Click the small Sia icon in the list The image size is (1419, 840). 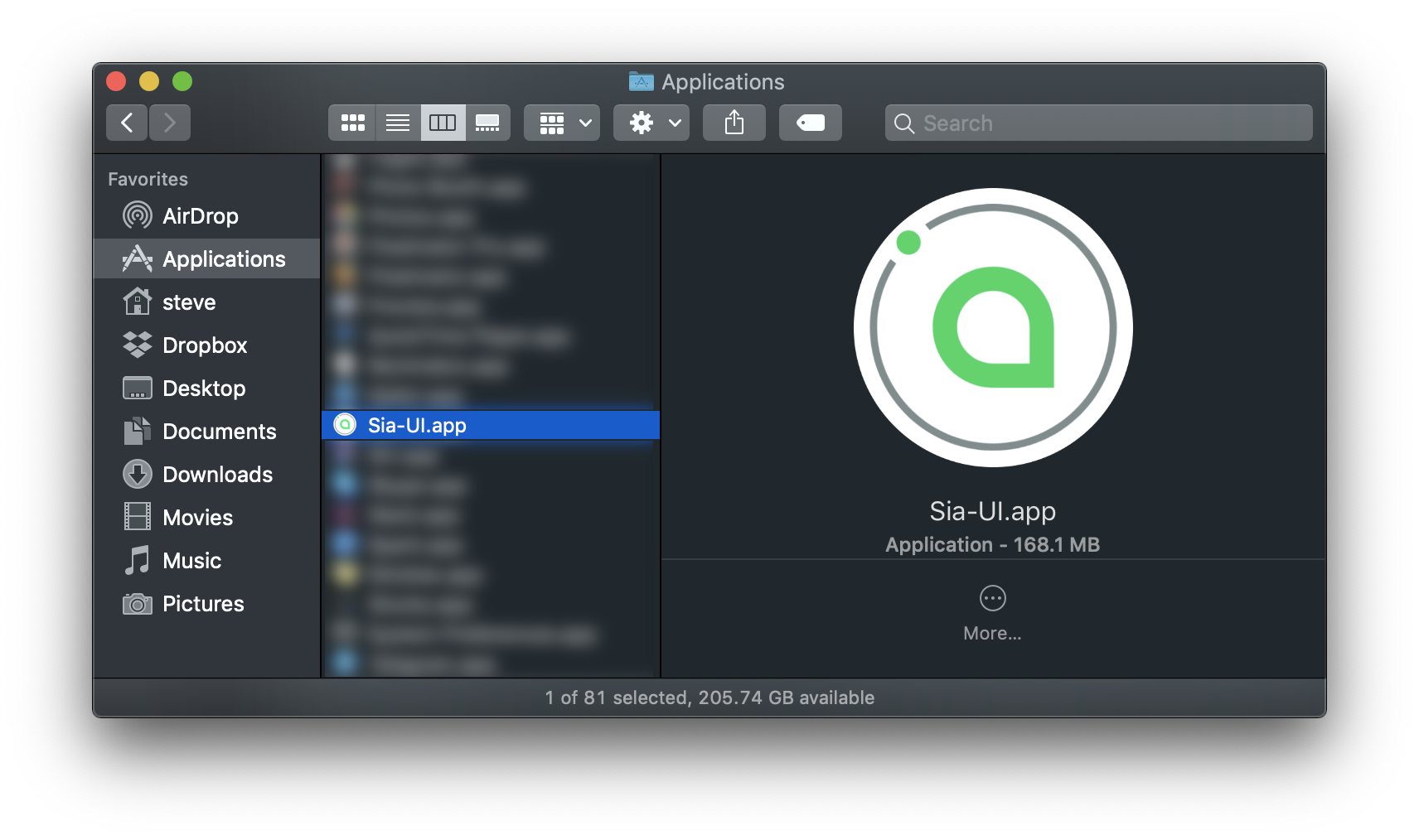click(x=345, y=425)
